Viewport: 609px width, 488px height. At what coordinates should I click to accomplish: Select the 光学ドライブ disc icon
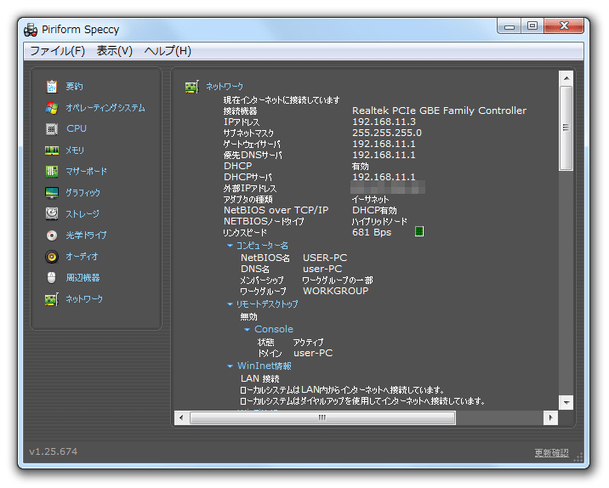coord(52,235)
